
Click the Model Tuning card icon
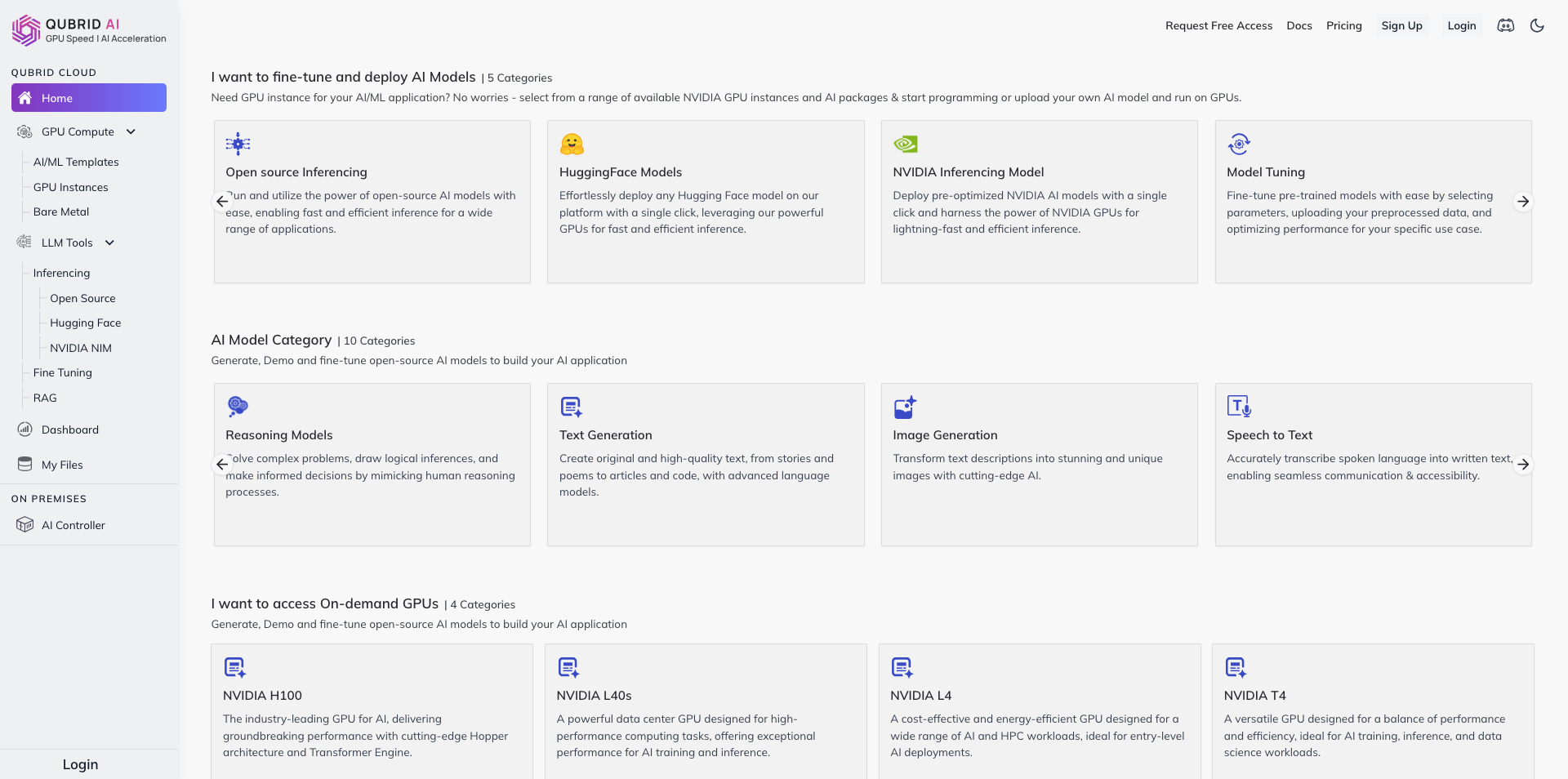coord(1239,145)
